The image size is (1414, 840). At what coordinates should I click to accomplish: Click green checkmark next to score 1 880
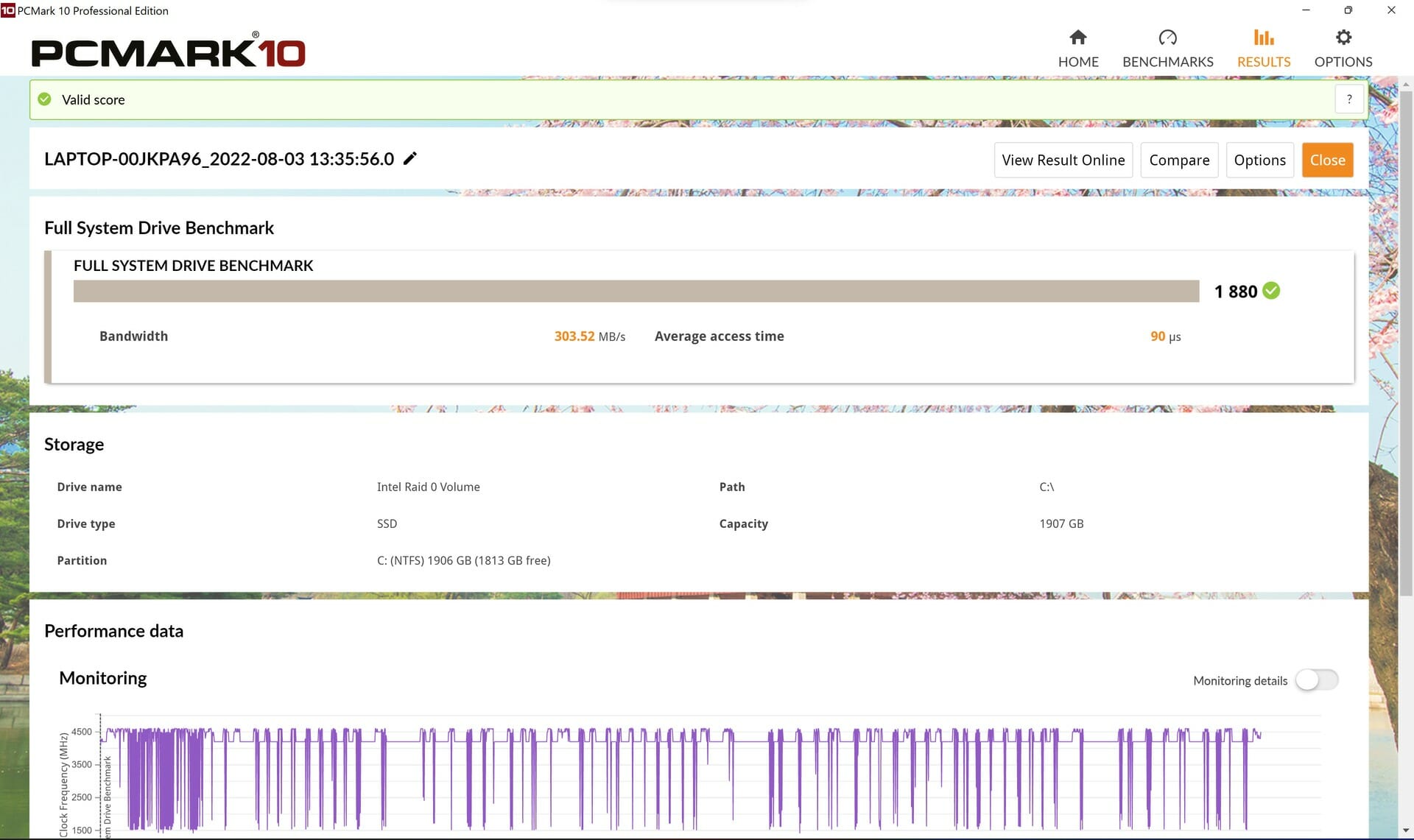(x=1271, y=291)
